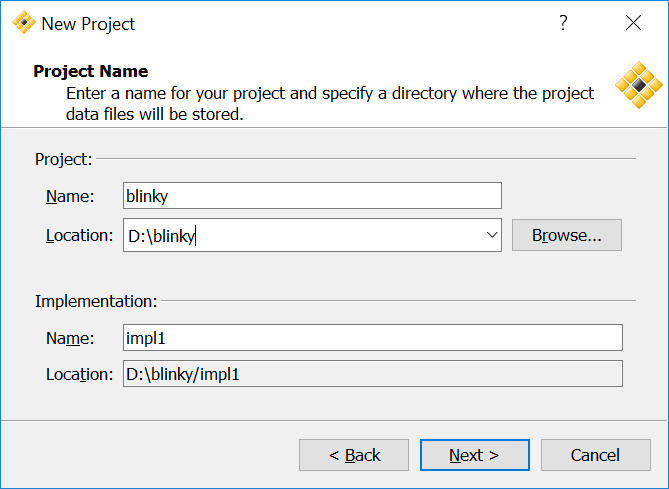Click the question mark help button
The width and height of the screenshot is (669, 489).
[563, 23]
